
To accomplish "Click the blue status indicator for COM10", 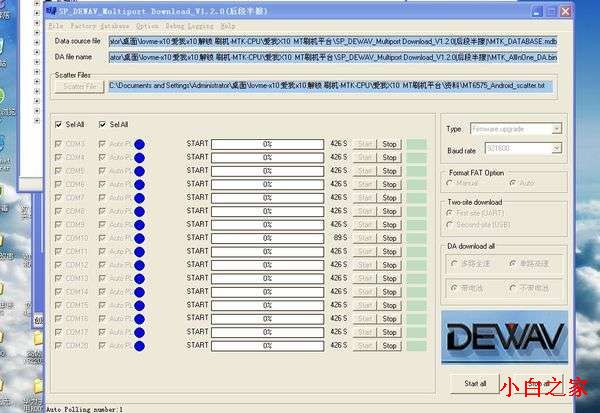I will (139, 238).
